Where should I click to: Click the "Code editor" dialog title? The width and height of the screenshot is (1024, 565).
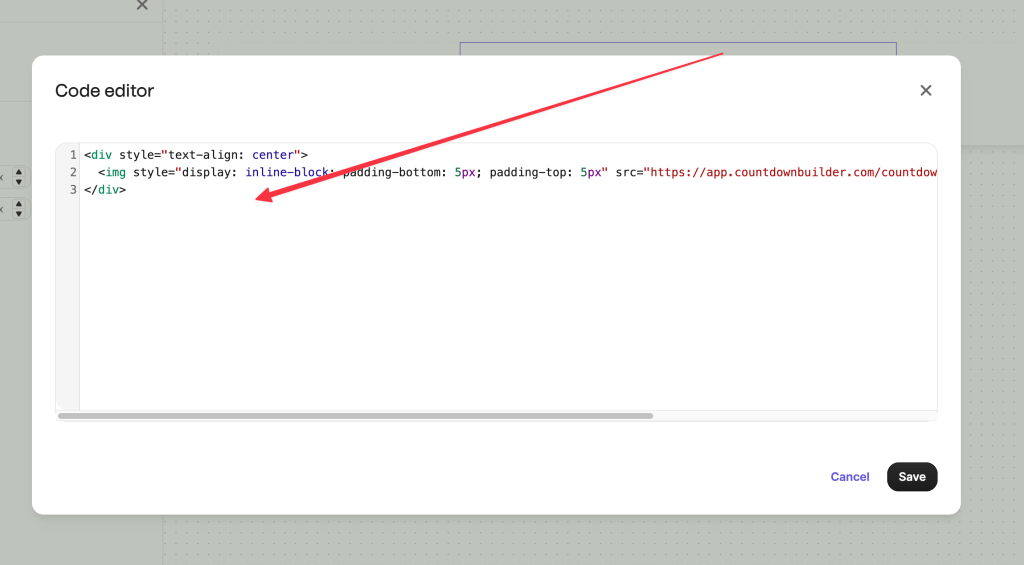104,91
